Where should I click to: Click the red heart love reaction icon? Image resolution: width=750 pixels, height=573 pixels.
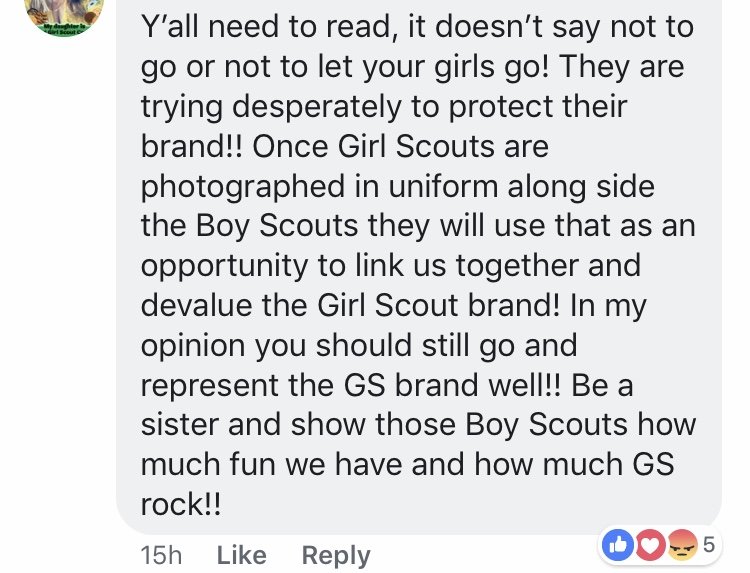(650, 545)
